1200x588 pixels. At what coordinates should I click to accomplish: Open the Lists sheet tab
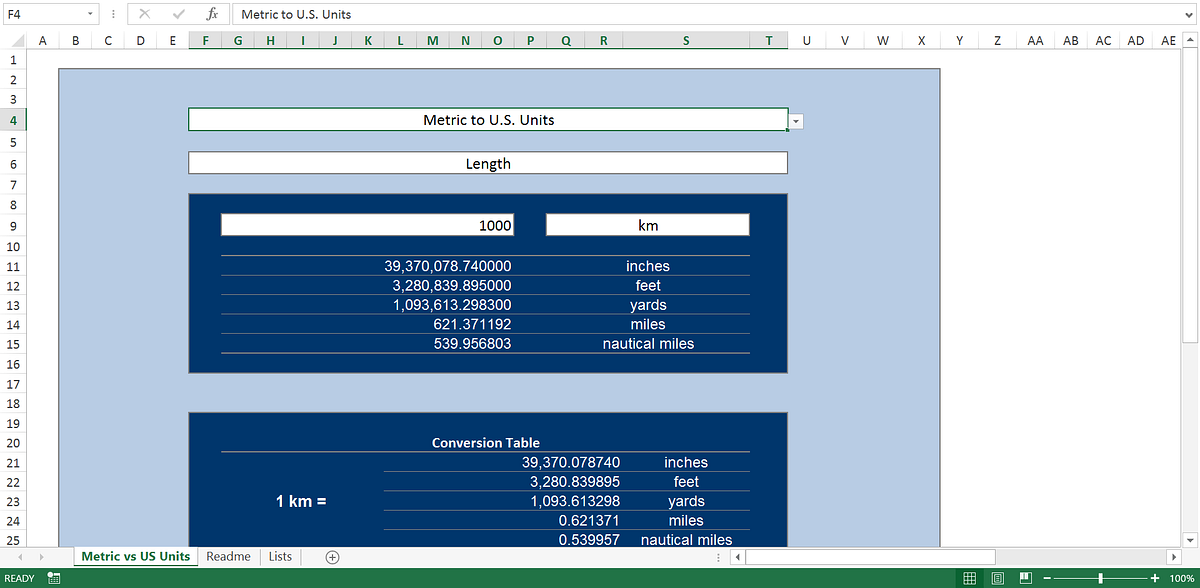pyautogui.click(x=281, y=556)
